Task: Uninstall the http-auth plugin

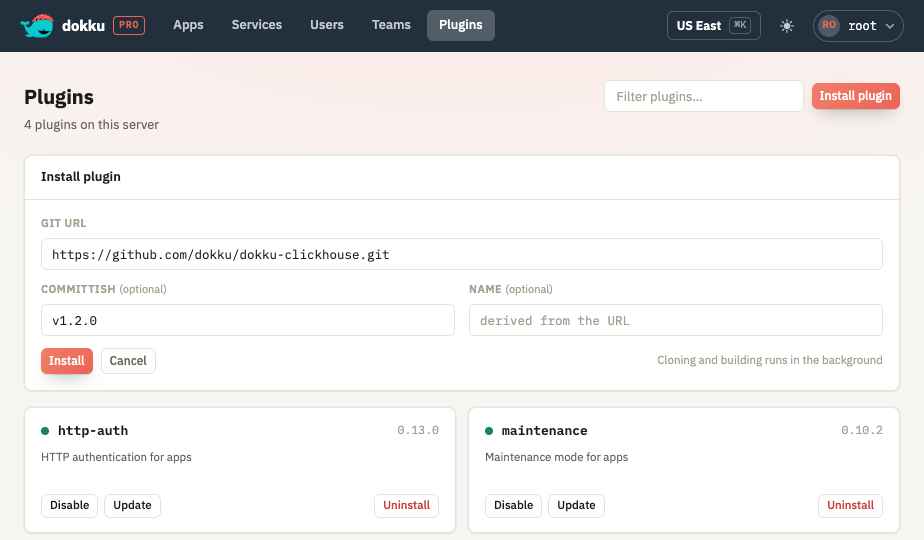Action: click(x=407, y=505)
